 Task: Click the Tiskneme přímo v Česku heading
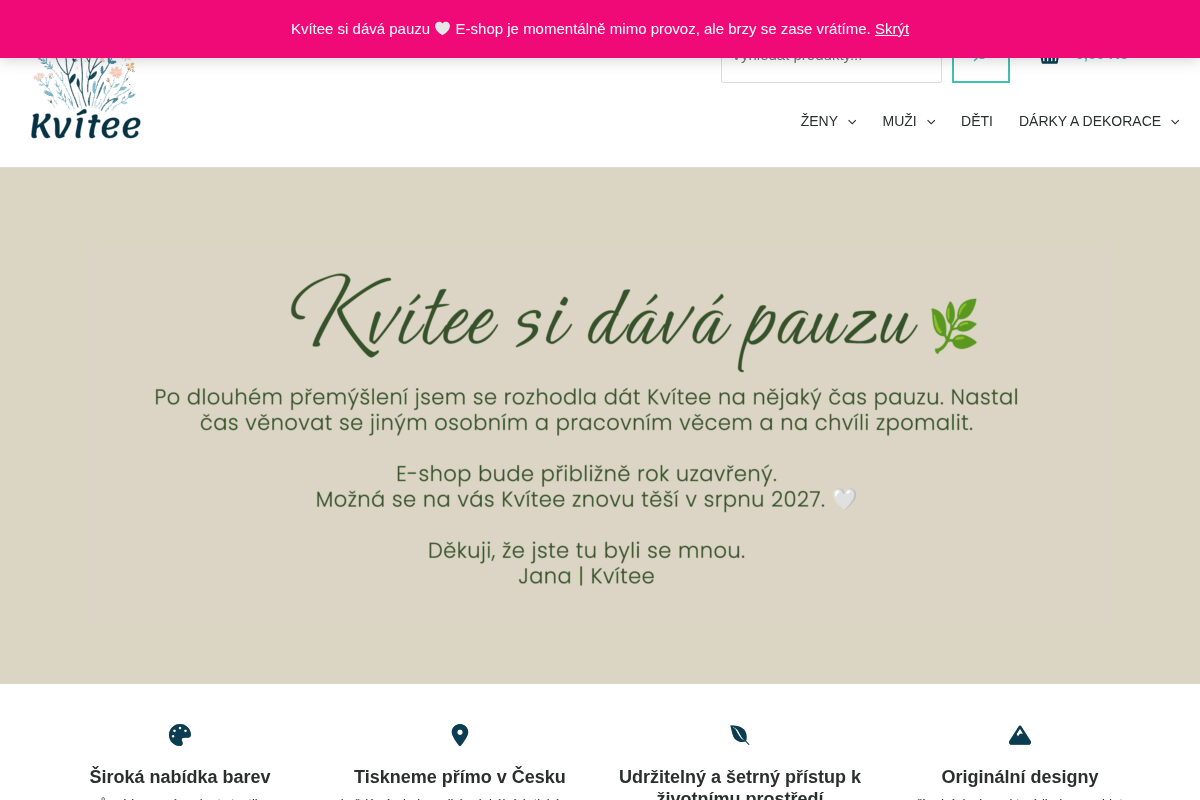coord(460,777)
